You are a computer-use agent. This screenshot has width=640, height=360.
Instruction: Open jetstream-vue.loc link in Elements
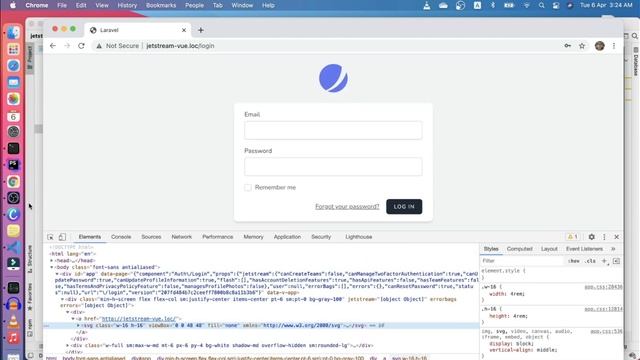pos(139,318)
